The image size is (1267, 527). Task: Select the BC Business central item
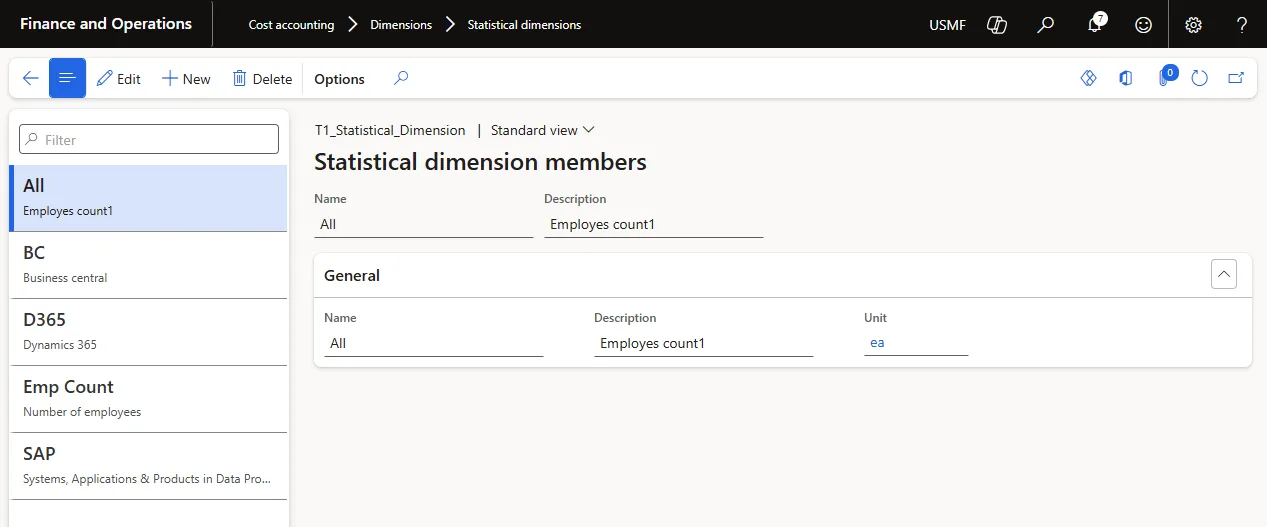(x=148, y=265)
